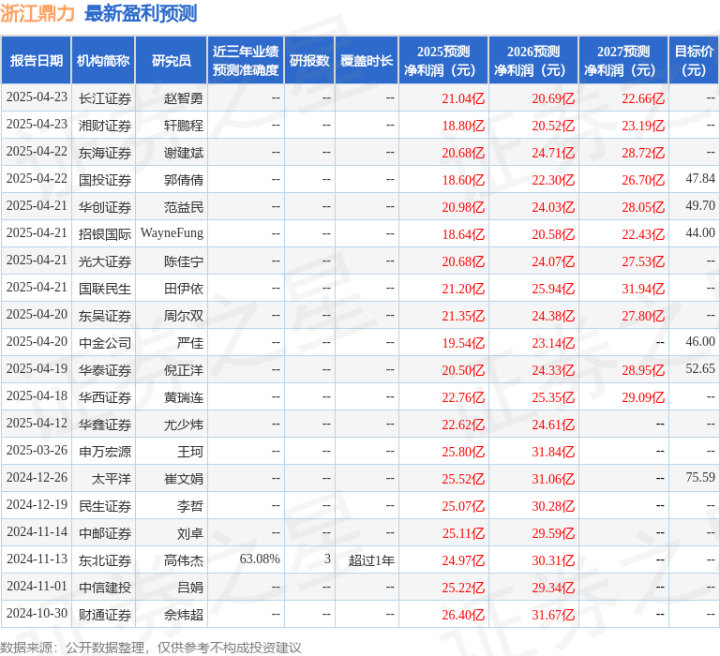Click the 机构简称 column header
The image size is (720, 656).
tap(104, 61)
